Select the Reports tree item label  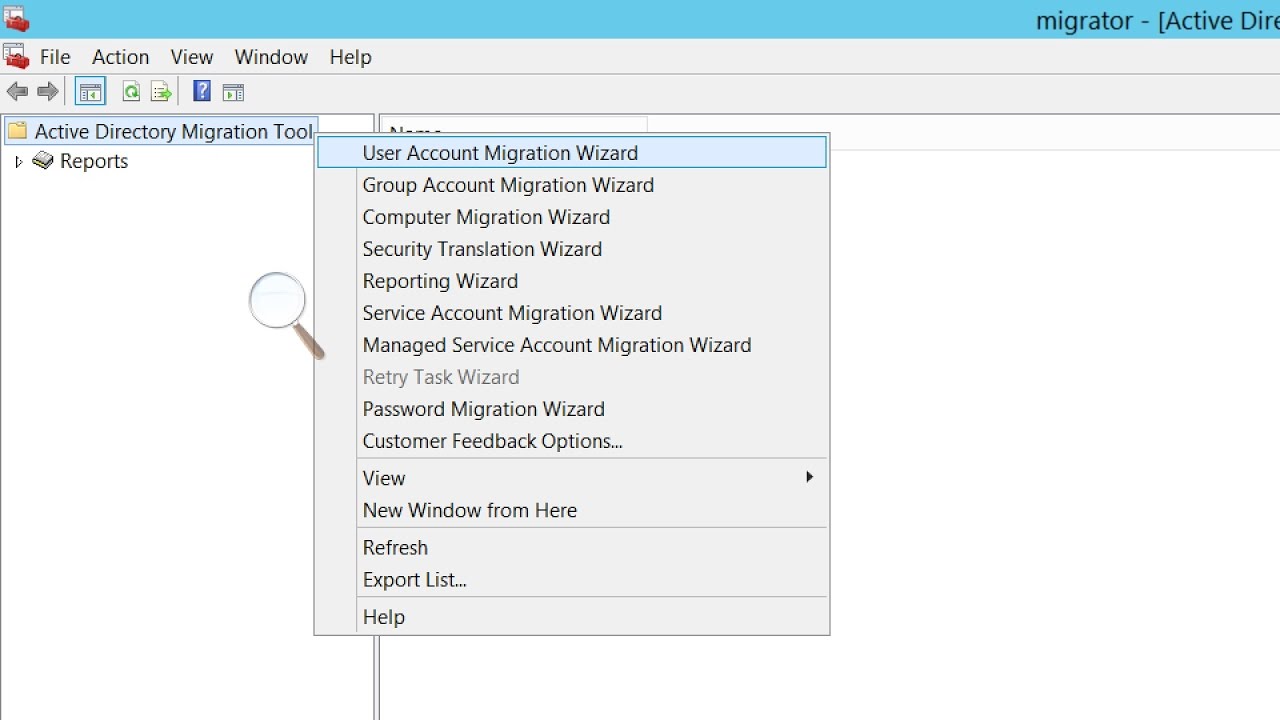(94, 161)
